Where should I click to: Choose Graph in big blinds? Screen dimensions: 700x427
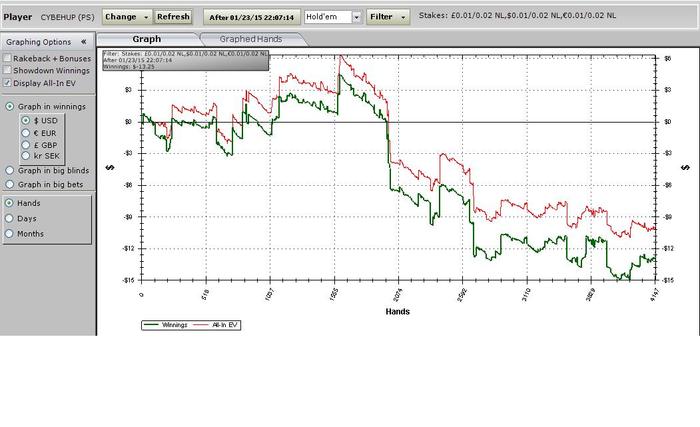point(9,170)
